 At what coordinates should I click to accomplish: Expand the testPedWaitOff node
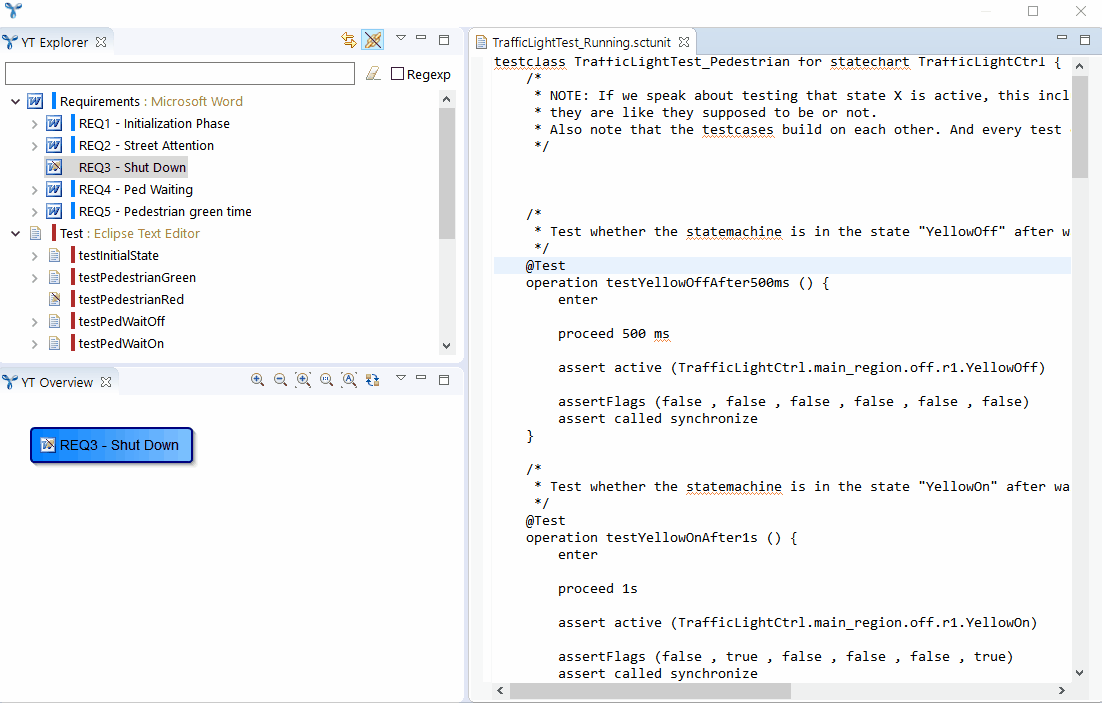point(34,323)
